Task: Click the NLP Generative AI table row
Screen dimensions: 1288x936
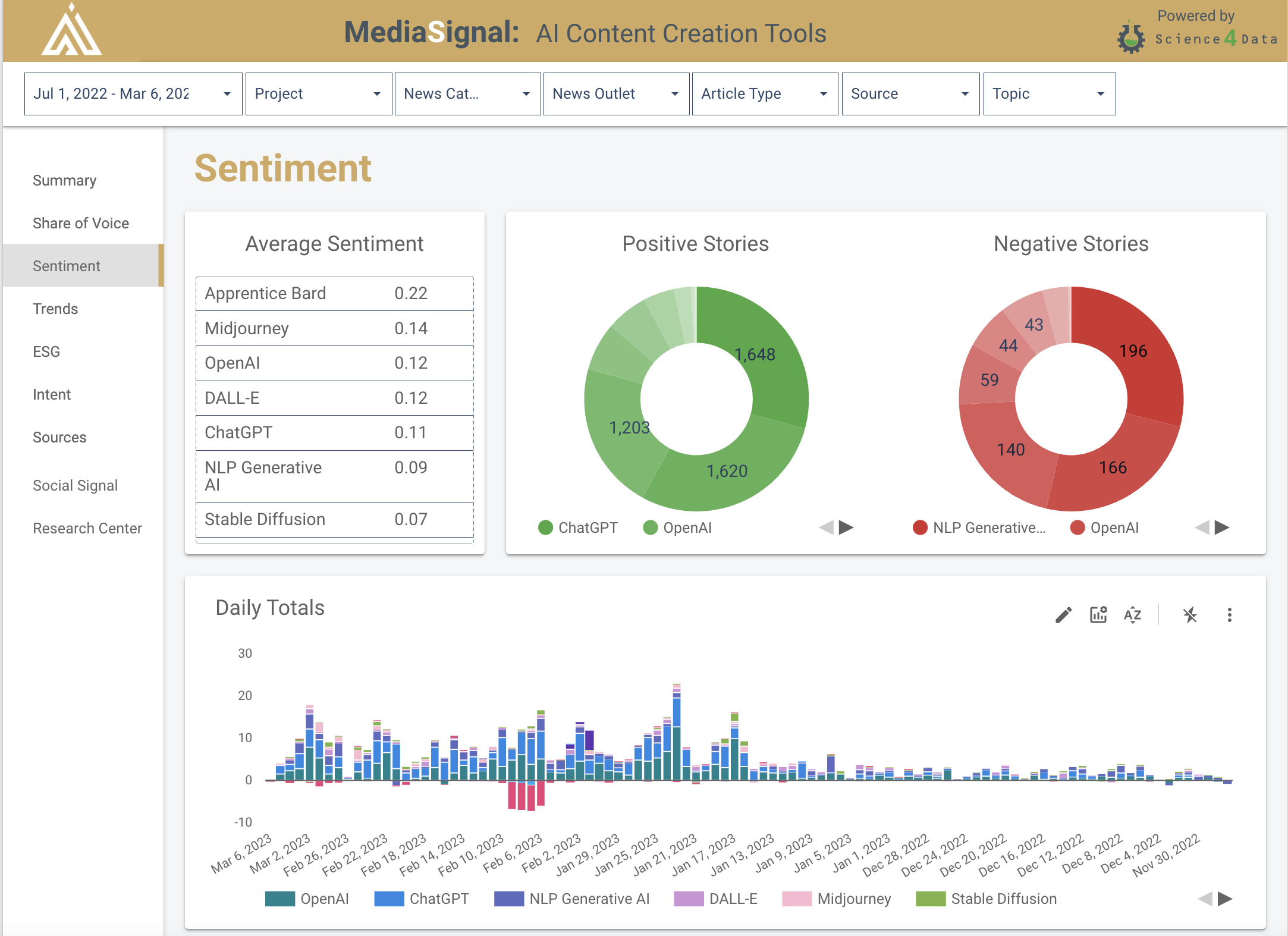Action: 335,476
